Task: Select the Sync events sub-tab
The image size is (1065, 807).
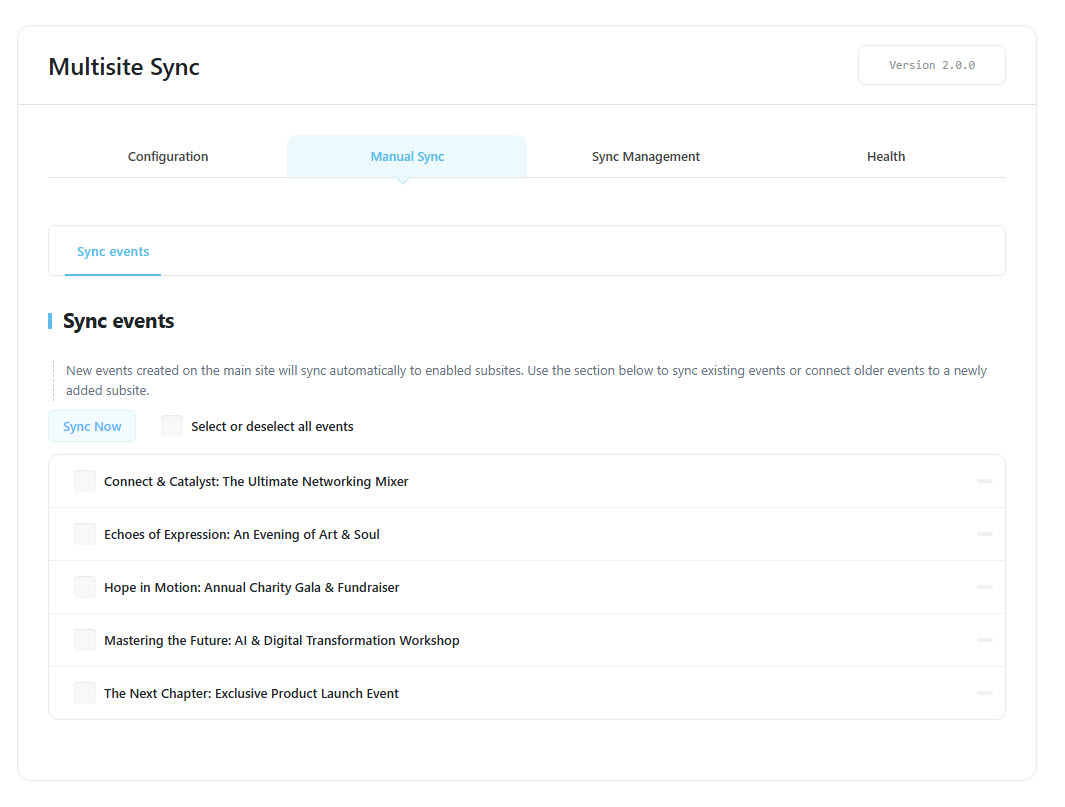Action: [x=113, y=251]
